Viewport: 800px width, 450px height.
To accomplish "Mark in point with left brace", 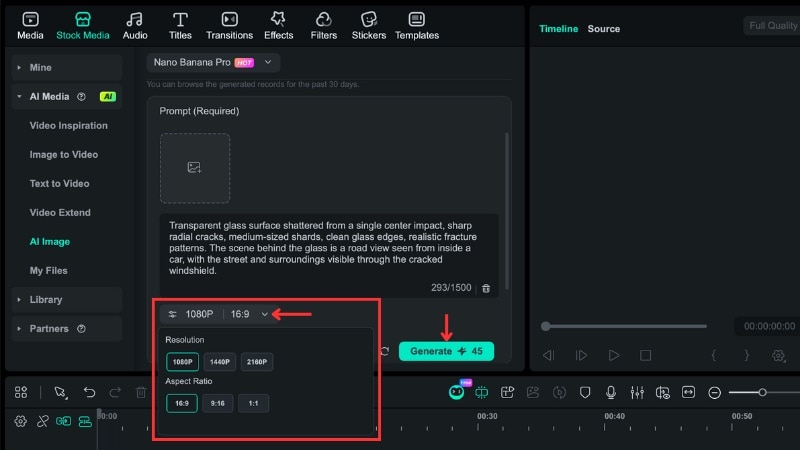I will [714, 355].
